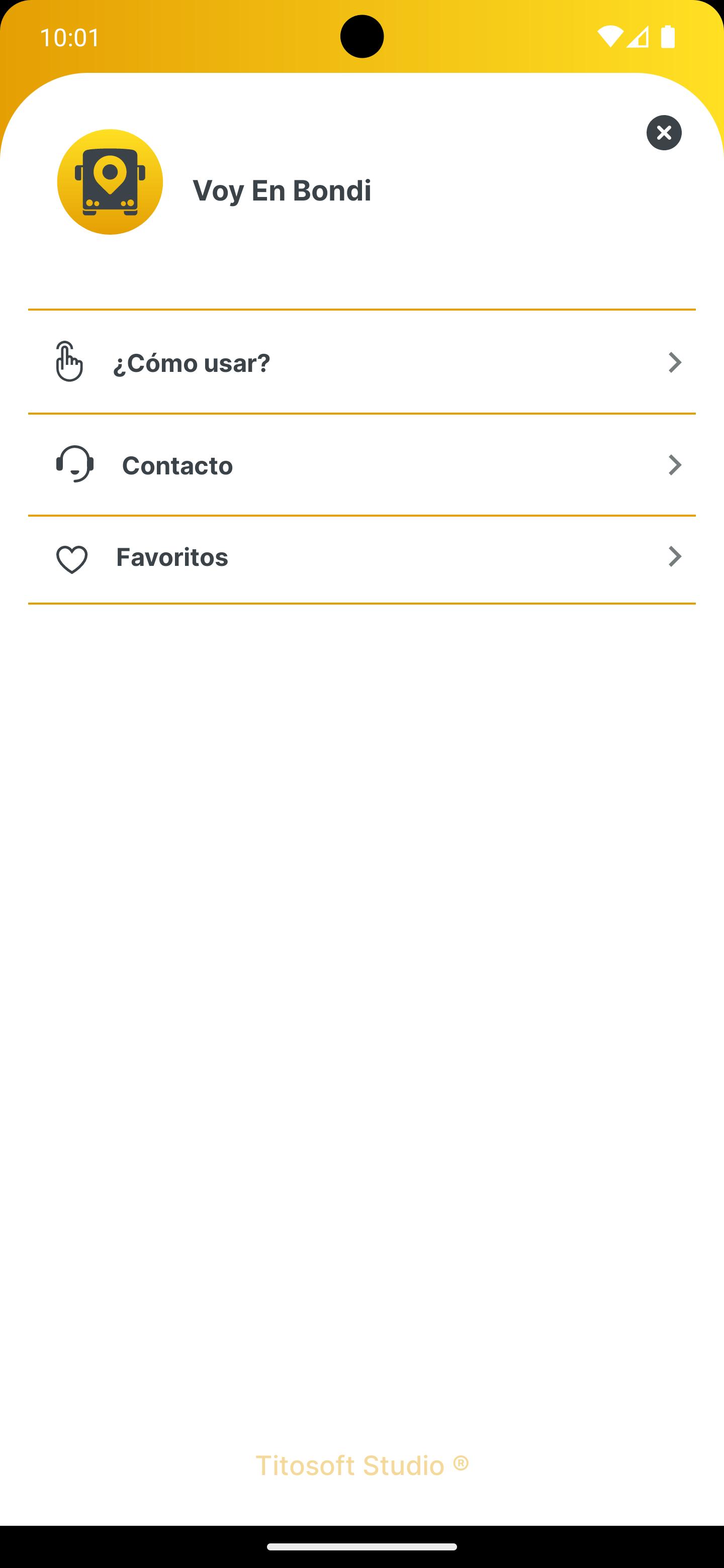Tap the home gesture handle bar
The width and height of the screenshot is (724, 1568).
coord(361,1547)
